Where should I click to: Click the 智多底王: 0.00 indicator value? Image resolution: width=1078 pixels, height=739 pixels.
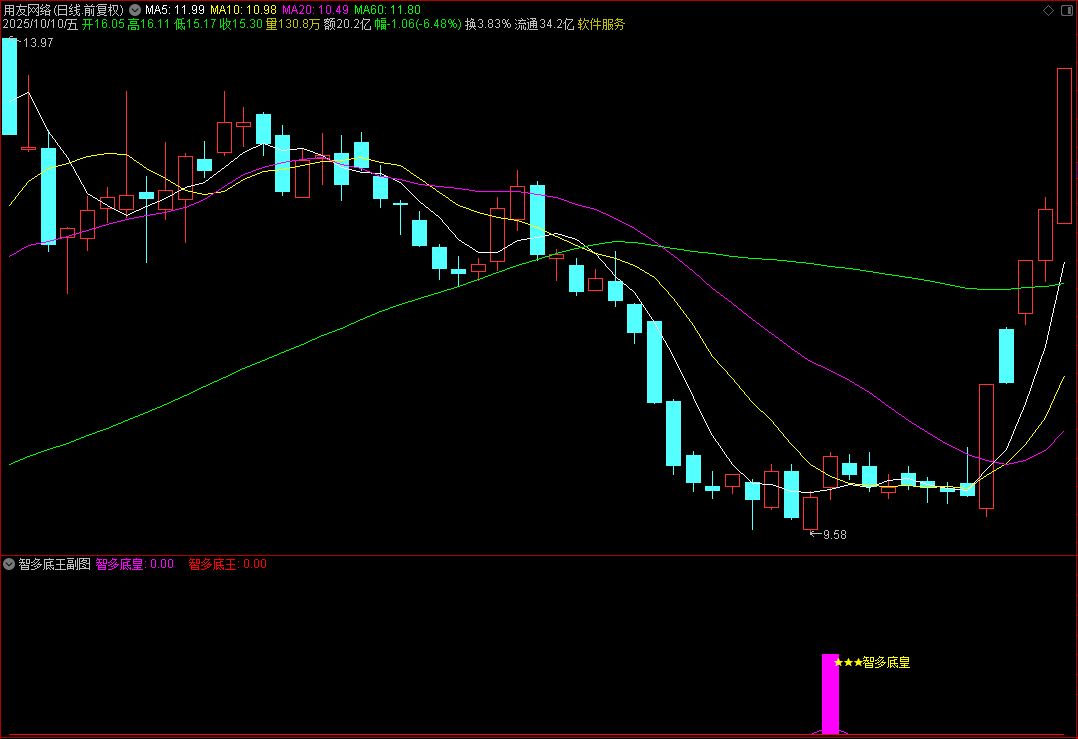(228, 564)
